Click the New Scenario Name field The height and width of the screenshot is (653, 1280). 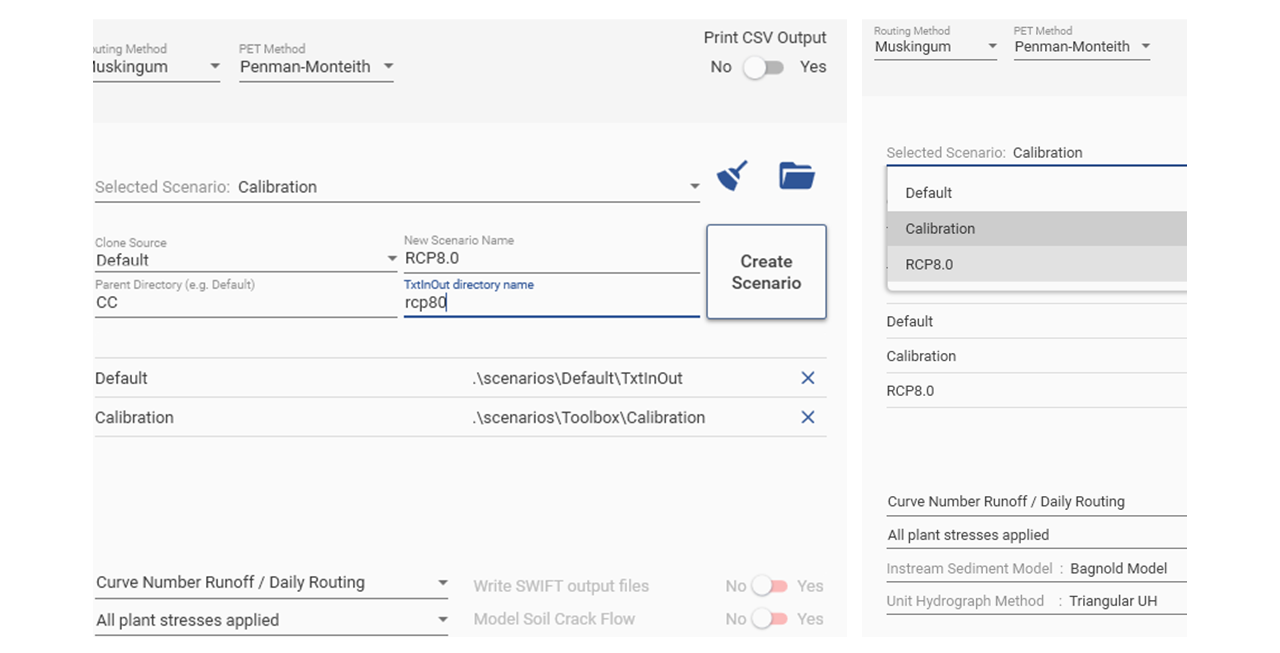(550, 259)
